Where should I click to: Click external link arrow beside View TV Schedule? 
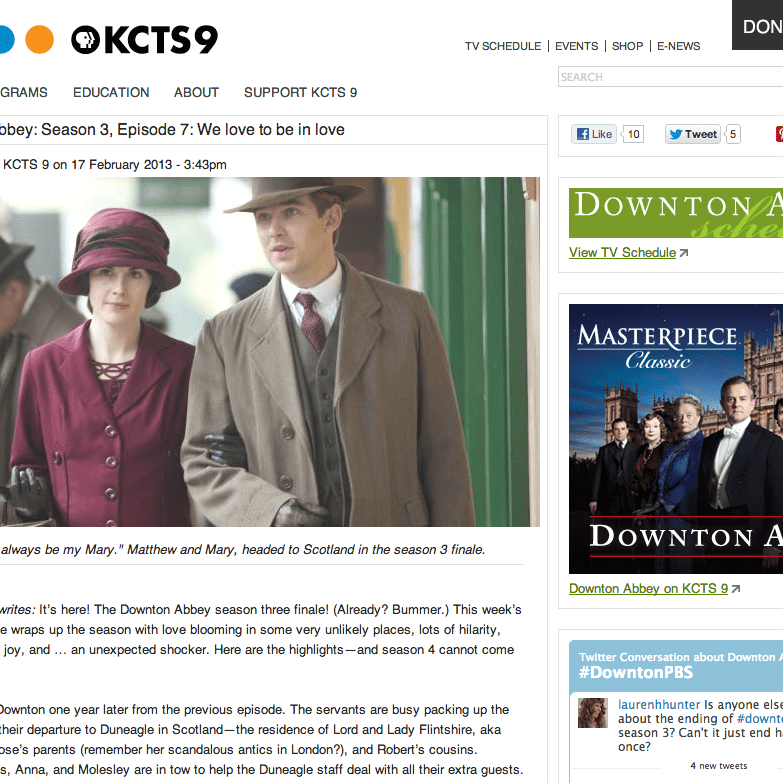click(x=684, y=253)
